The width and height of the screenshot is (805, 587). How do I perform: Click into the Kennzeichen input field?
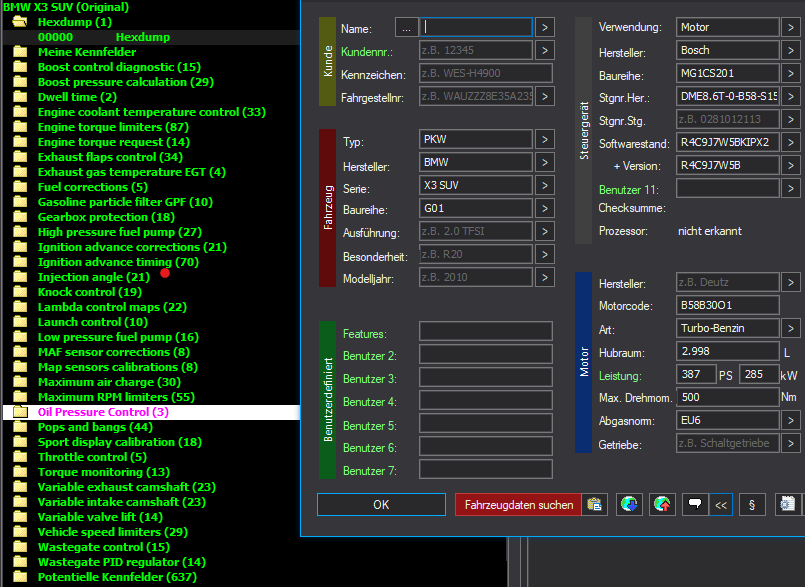pyautogui.click(x=486, y=73)
